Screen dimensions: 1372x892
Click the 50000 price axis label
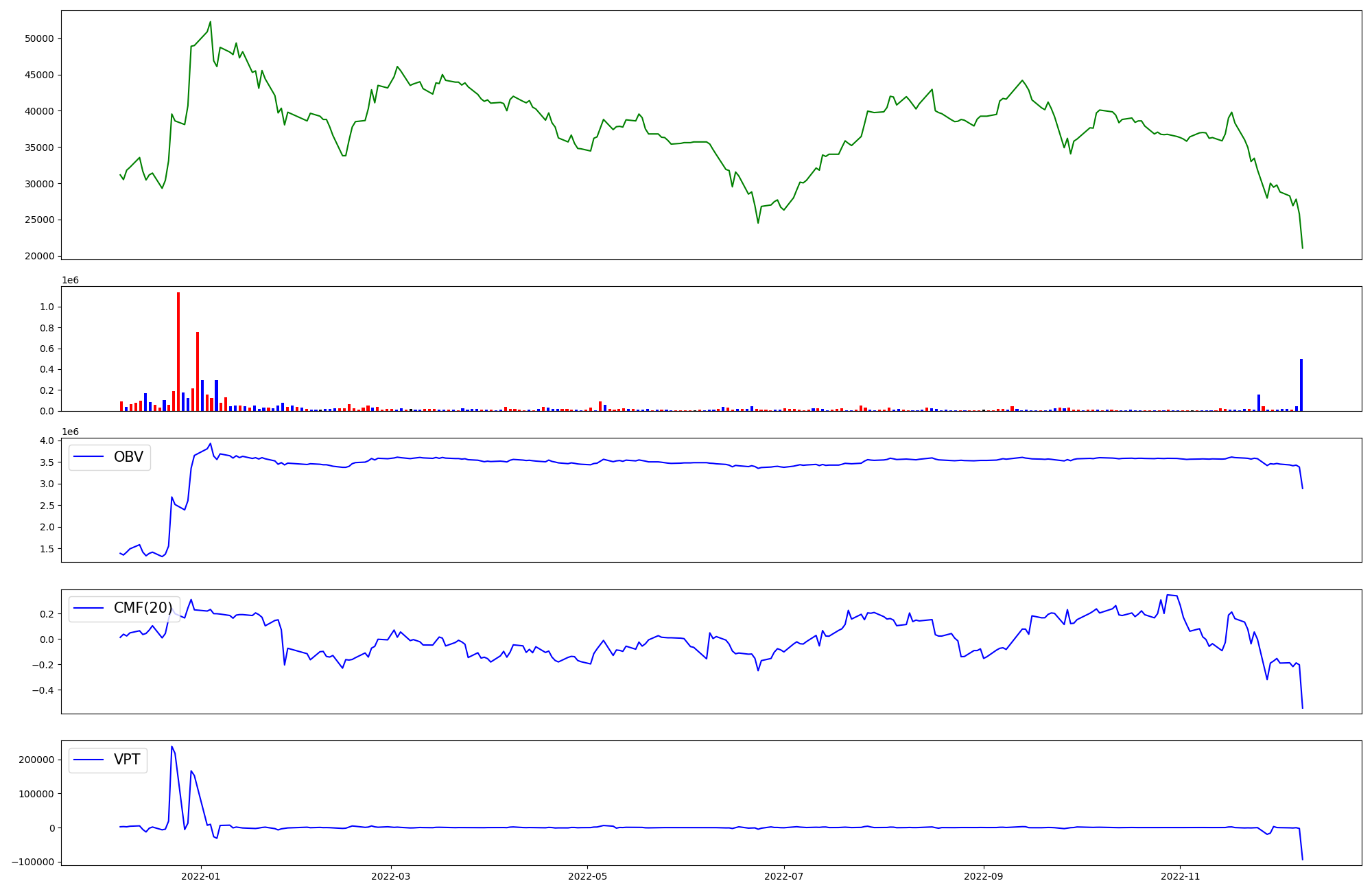pos(39,38)
